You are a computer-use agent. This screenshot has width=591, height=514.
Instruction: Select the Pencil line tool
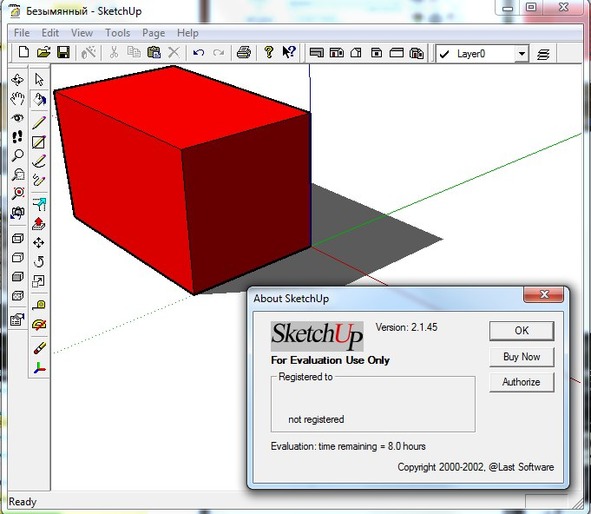(x=39, y=122)
